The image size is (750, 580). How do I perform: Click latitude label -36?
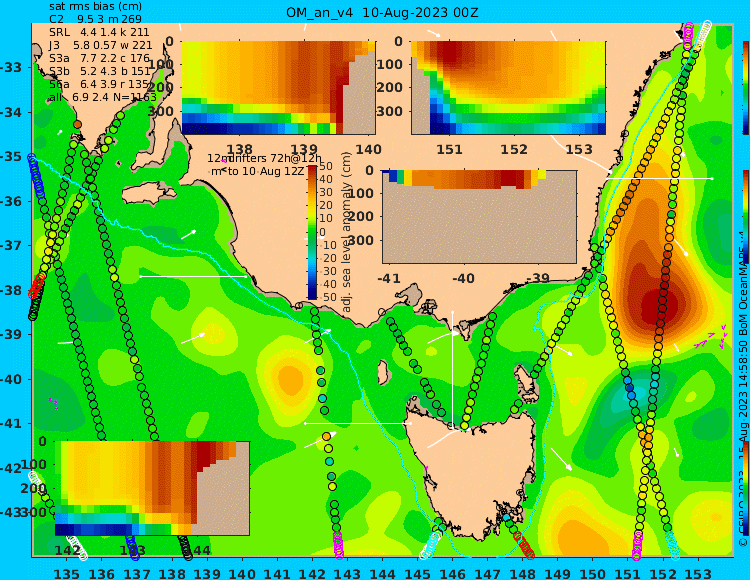coord(11,201)
